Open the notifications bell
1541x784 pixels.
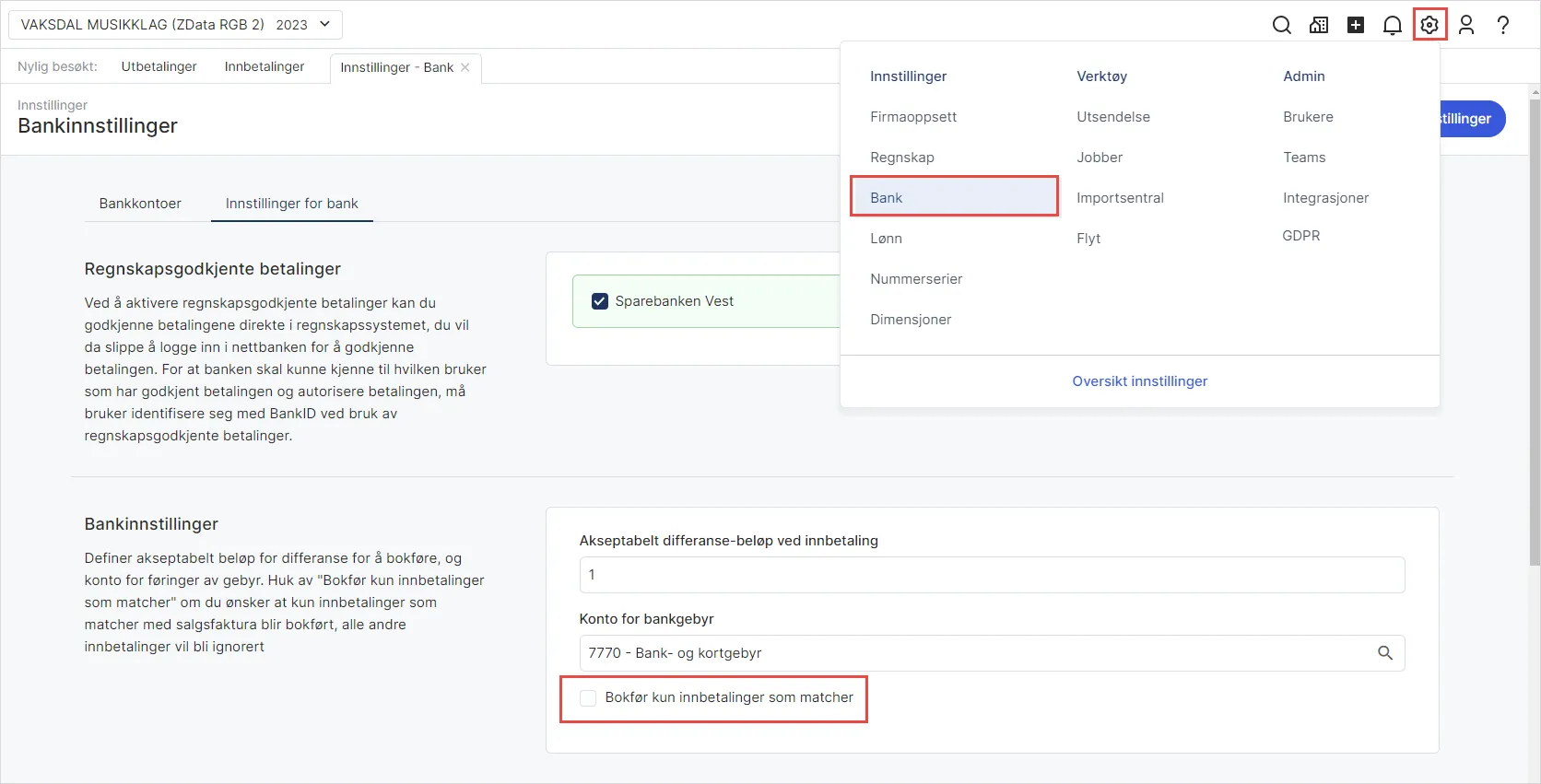click(x=1393, y=25)
